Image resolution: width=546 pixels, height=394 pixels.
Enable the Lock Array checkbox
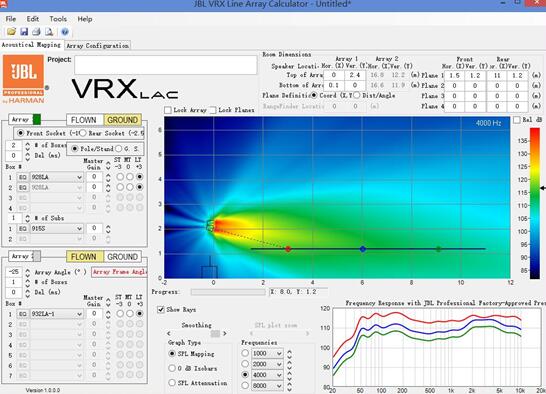click(168, 110)
